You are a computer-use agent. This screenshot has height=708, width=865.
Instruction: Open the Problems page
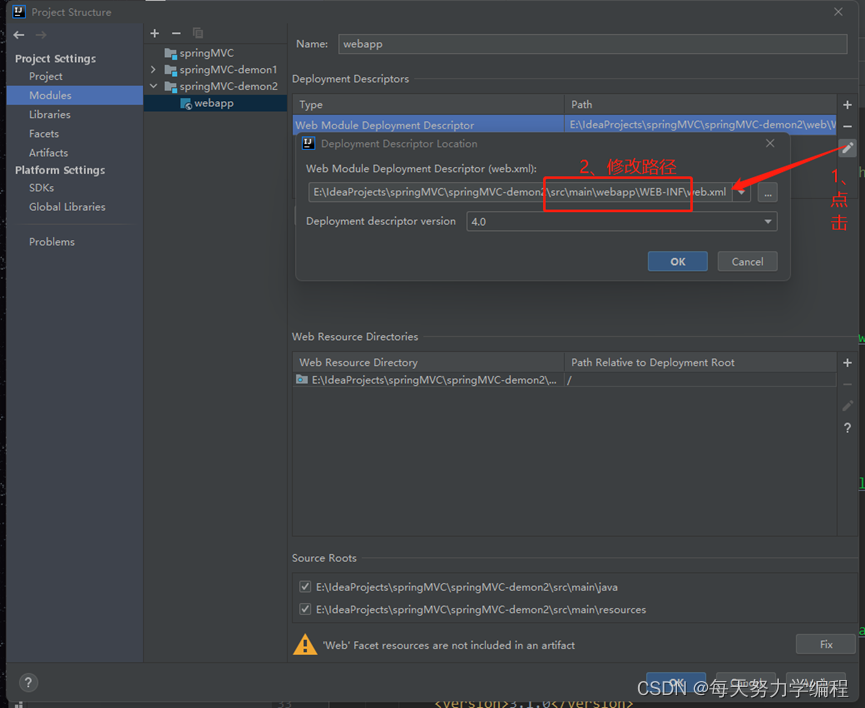pos(52,242)
